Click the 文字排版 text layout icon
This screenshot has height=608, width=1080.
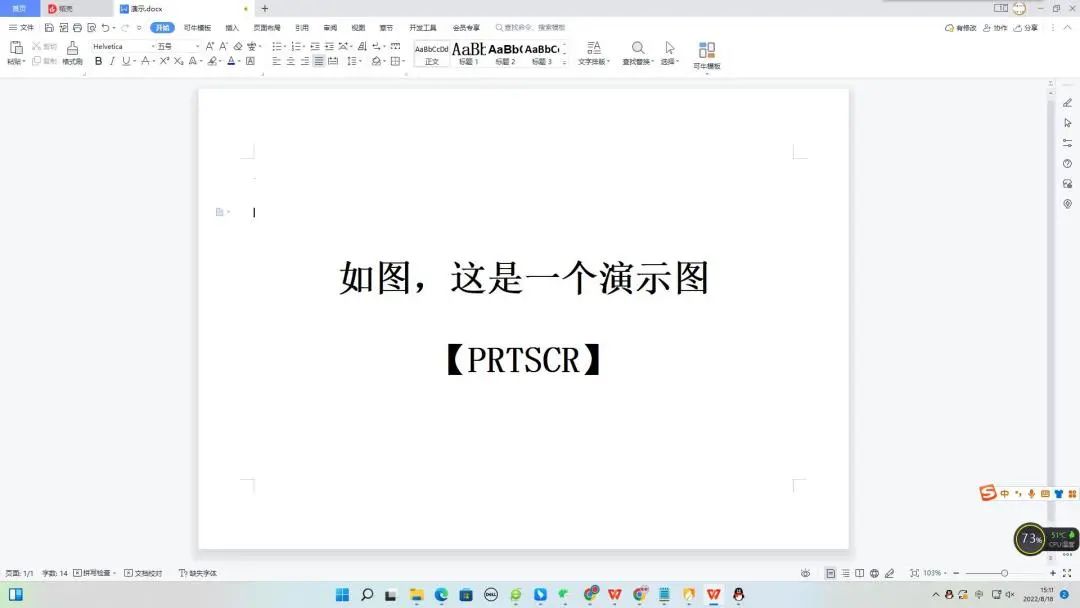point(594,52)
